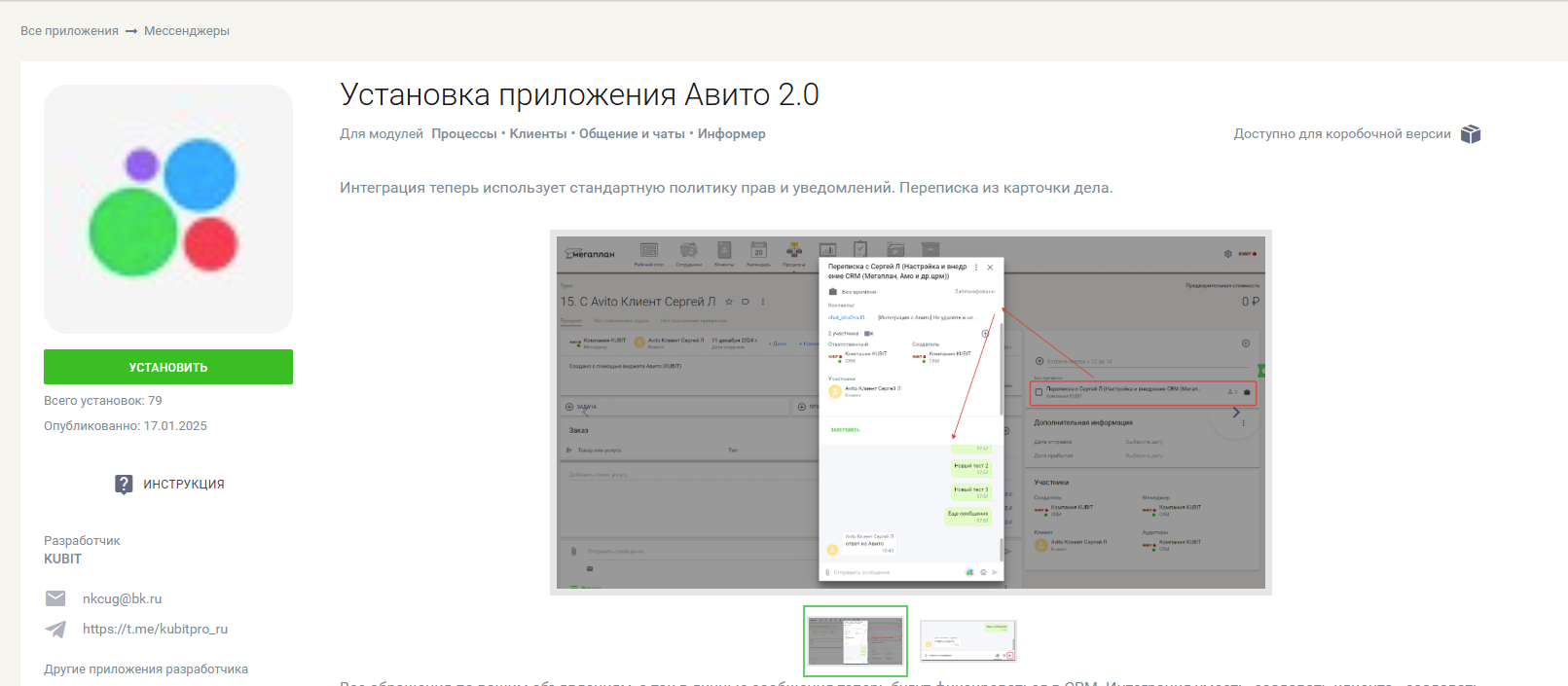Click the email envelope icon
Screen dimensions: 1568x686
pyautogui.click(x=55, y=598)
